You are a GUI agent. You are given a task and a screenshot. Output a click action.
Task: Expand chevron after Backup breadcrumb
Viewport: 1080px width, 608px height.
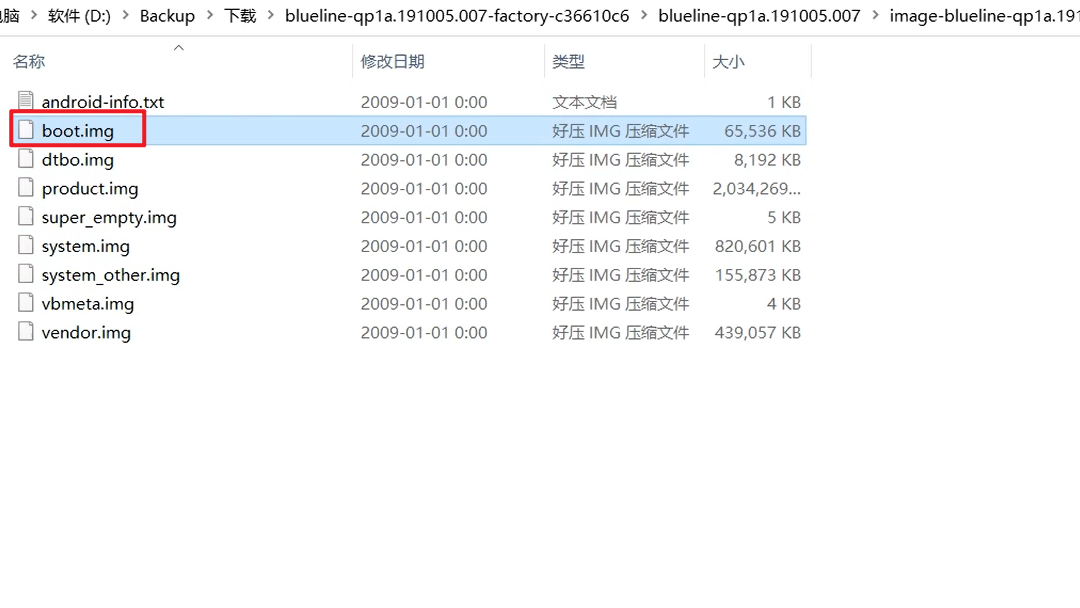[x=209, y=15]
